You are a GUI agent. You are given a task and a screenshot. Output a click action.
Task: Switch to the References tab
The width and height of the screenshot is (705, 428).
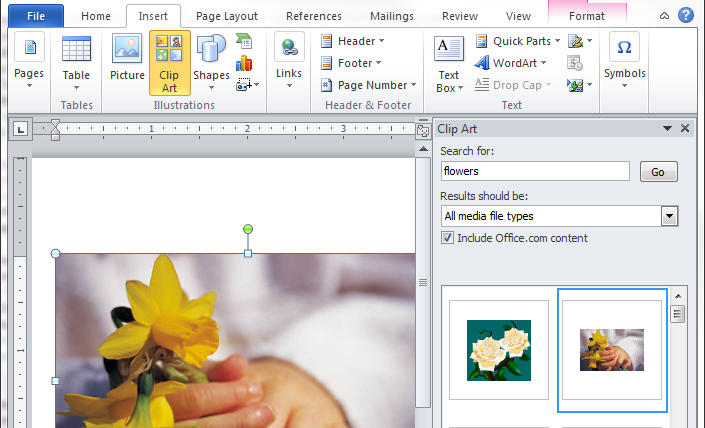pos(314,16)
